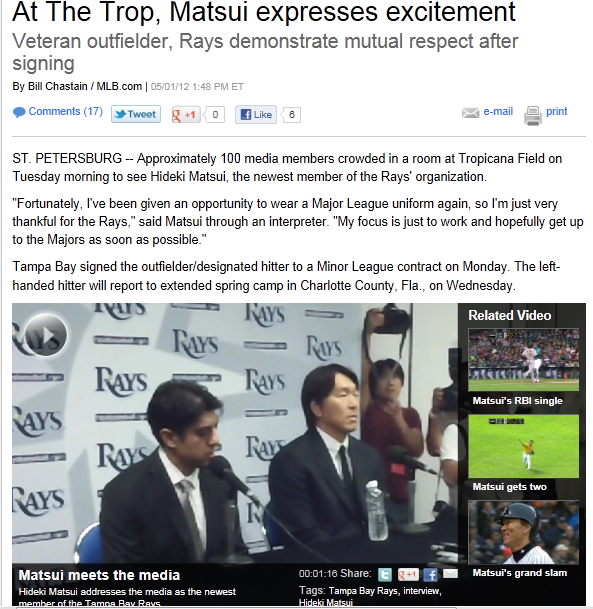The height and width of the screenshot is (609, 593).
Task: Open the Comments (17) link
Action: pyautogui.click(x=66, y=111)
